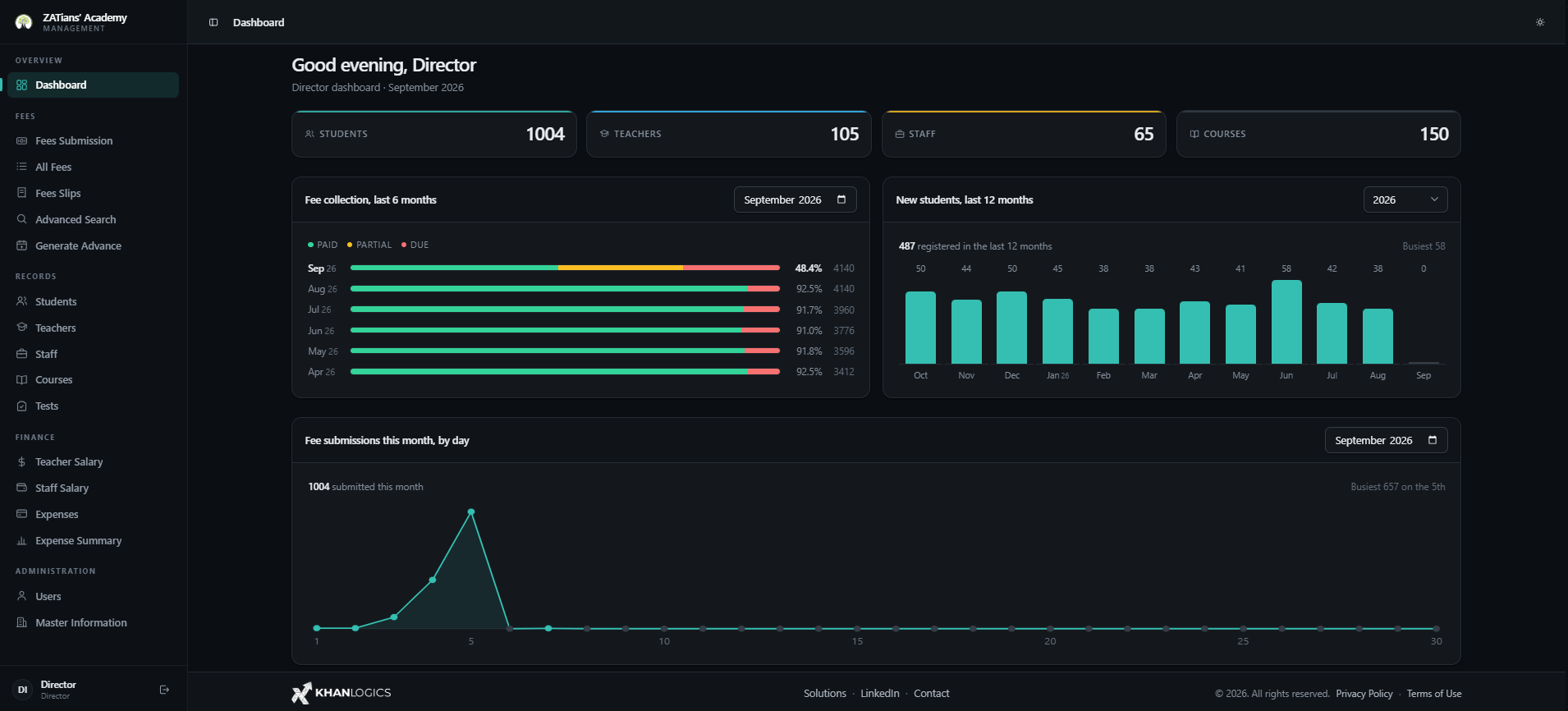Click the Oct new students bar
Image resolution: width=1568 pixels, height=711 pixels.
point(920,328)
